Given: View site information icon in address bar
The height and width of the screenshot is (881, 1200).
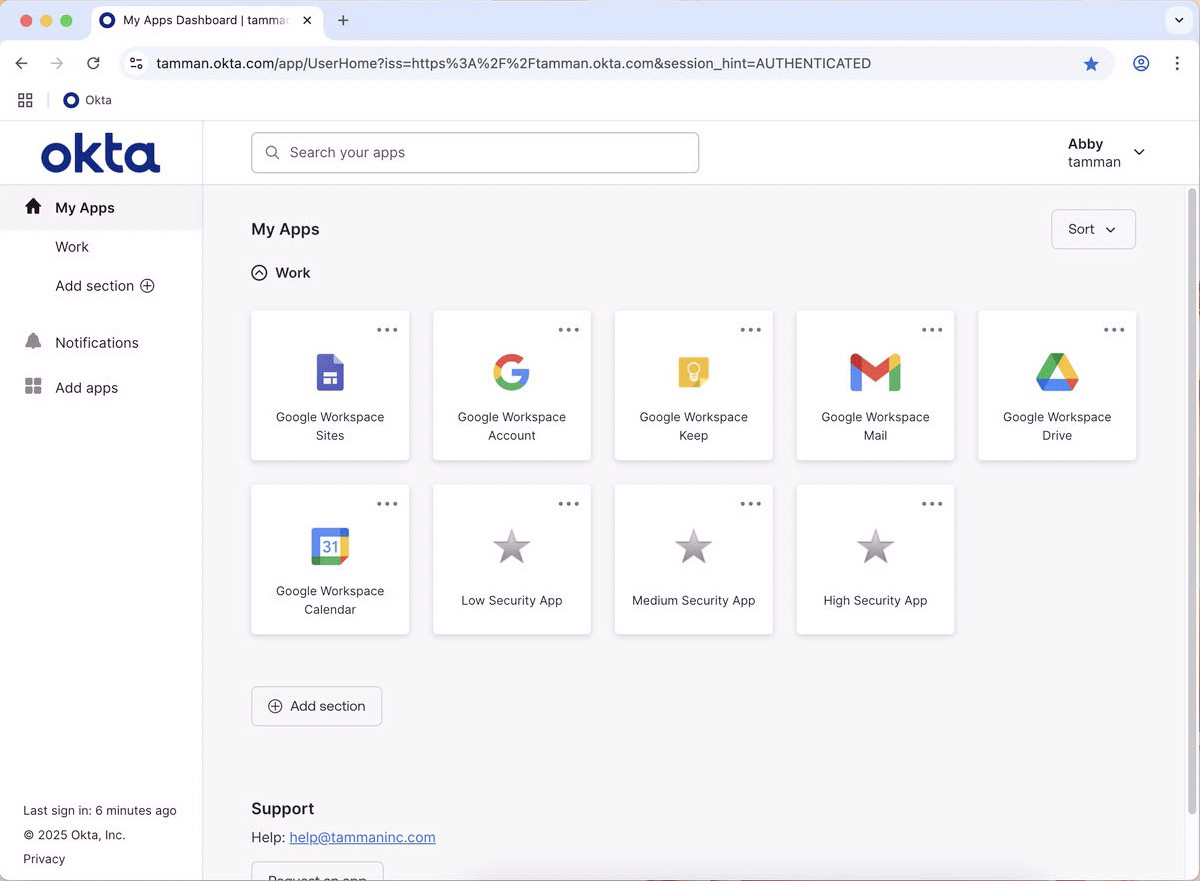Looking at the screenshot, I should point(137,63).
